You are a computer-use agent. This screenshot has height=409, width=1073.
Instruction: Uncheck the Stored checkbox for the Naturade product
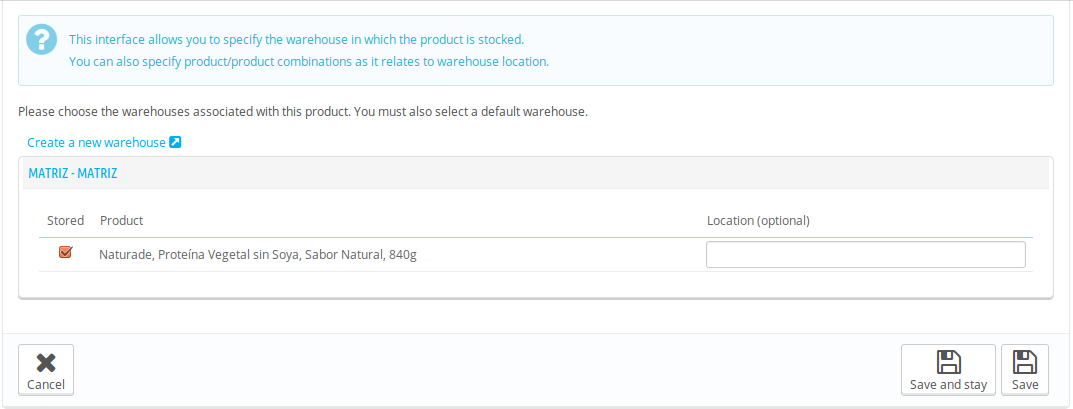66,253
